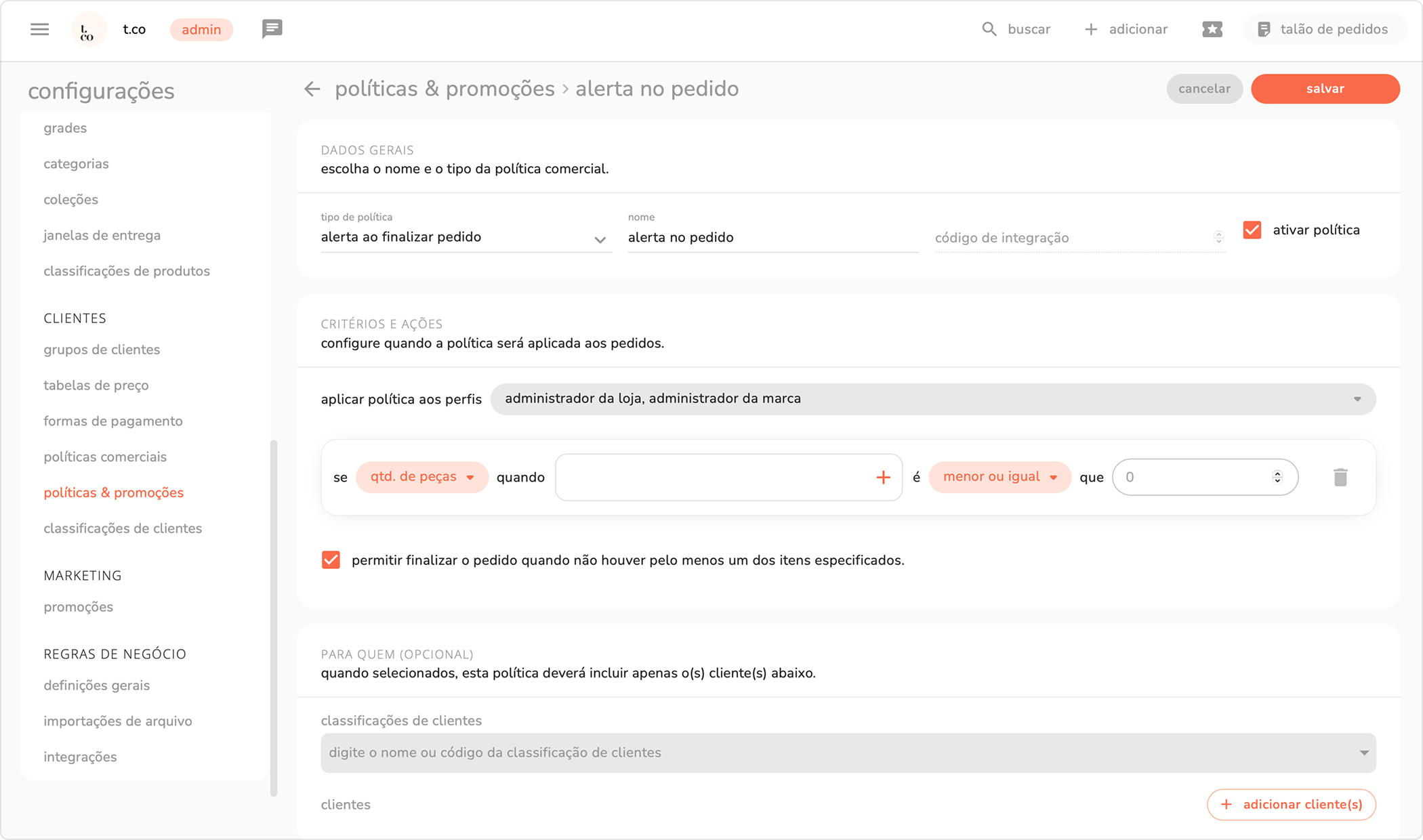Click the t.co store logo avatar
Viewport: 1423px width, 840px height.
(x=88, y=30)
